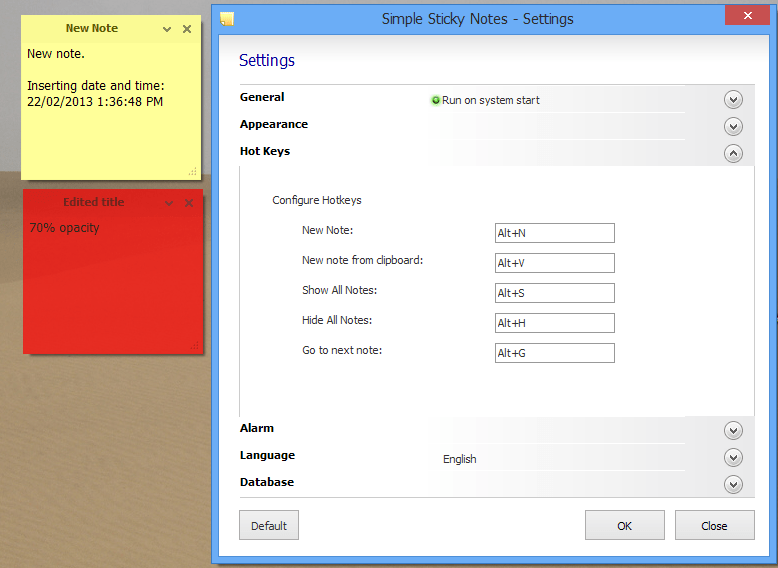This screenshot has width=778, height=568.
Task: Close the red Edited title note
Action: [189, 202]
